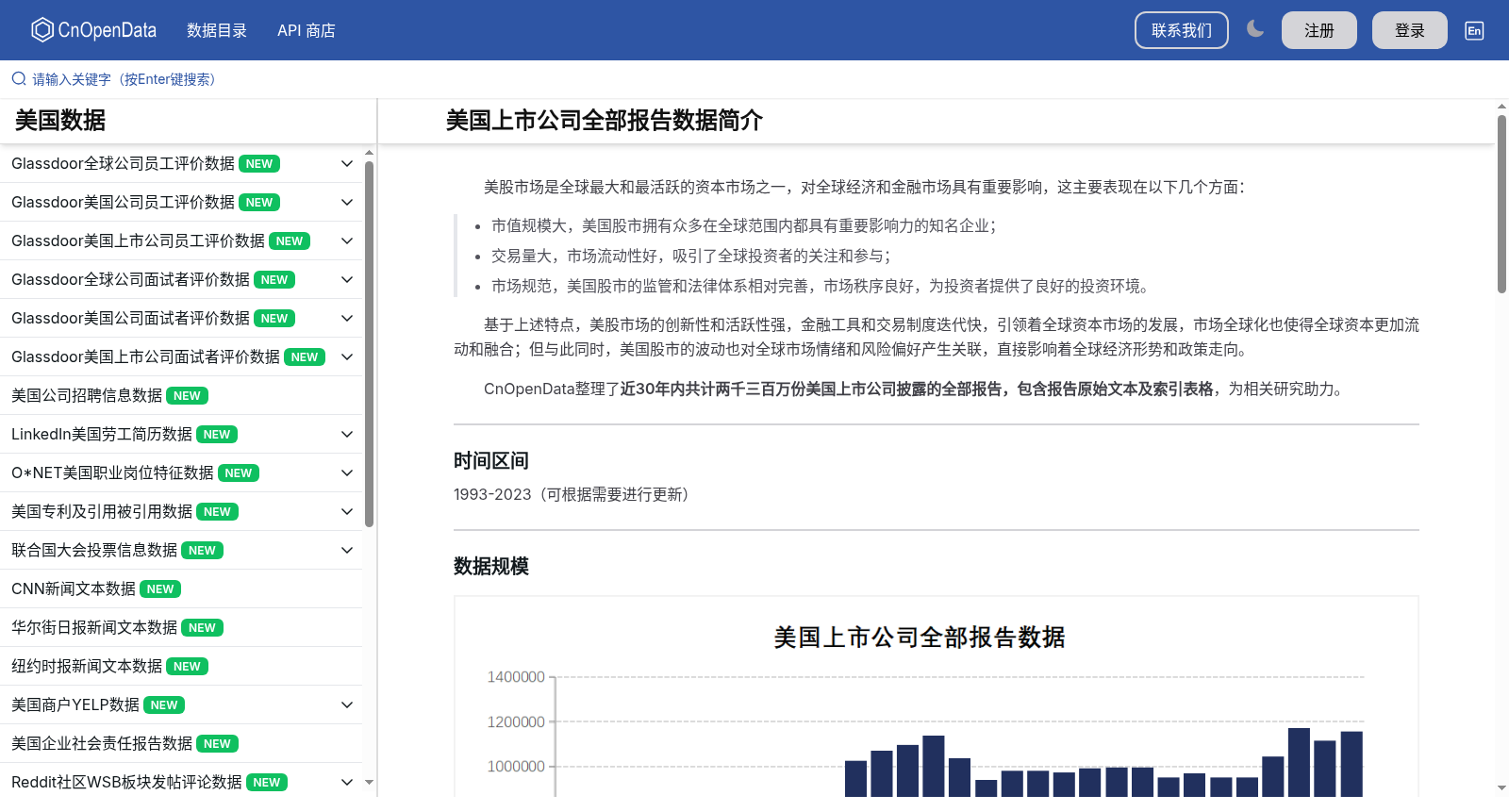The image size is (1509, 812).
Task: Open O*NET美国职业岗位特征数据 item
Action: coord(112,473)
